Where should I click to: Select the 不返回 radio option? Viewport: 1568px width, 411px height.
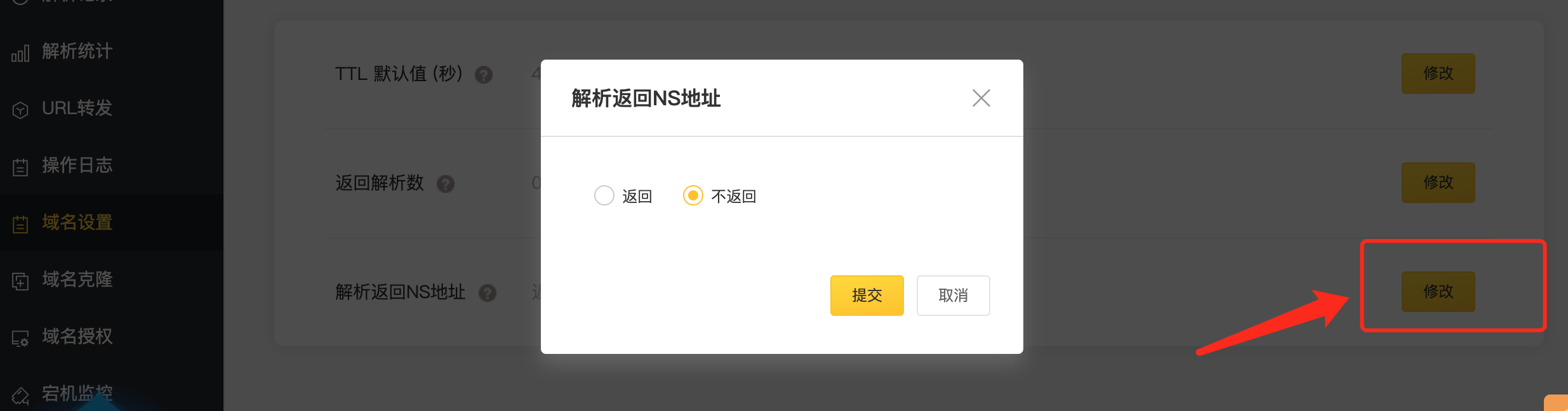click(x=693, y=195)
